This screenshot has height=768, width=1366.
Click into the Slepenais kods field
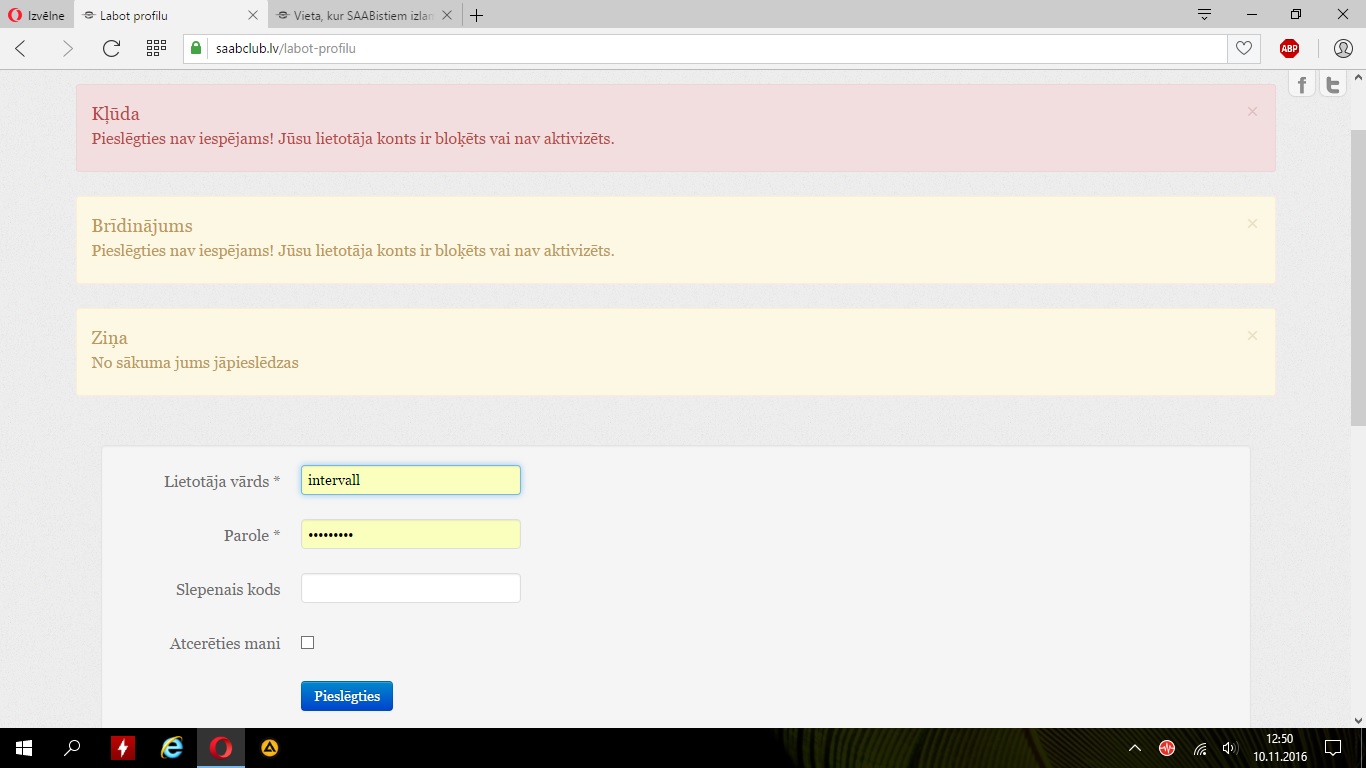point(410,588)
